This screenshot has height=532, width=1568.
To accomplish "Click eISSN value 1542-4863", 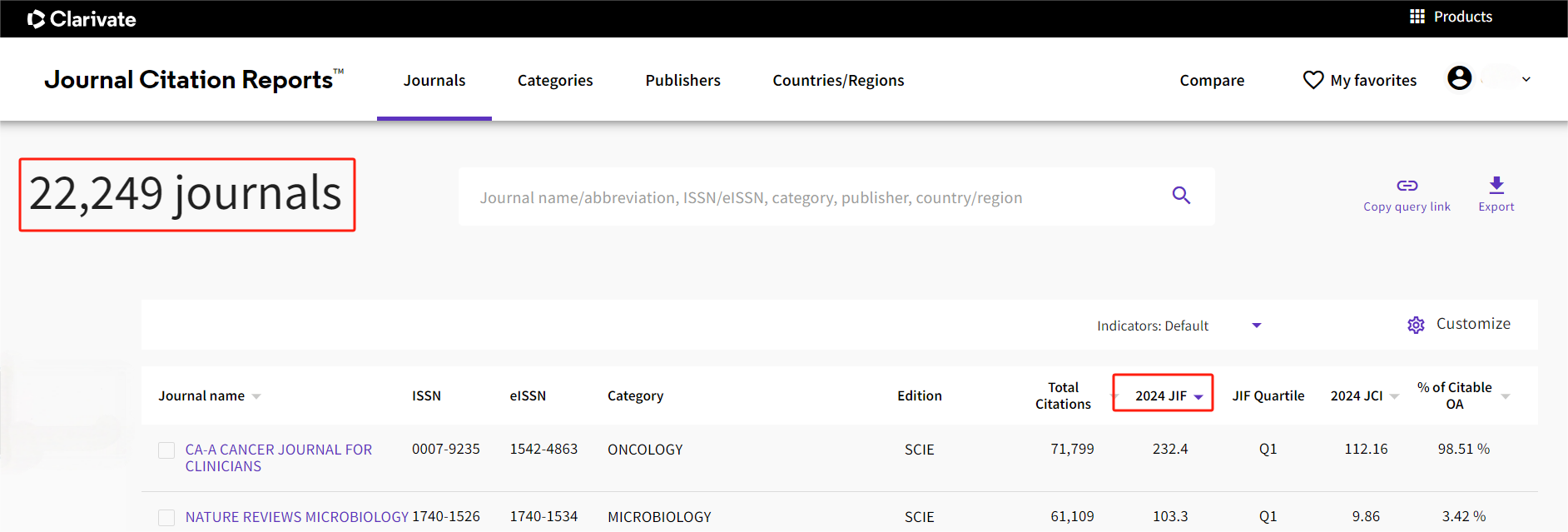I will click(543, 449).
